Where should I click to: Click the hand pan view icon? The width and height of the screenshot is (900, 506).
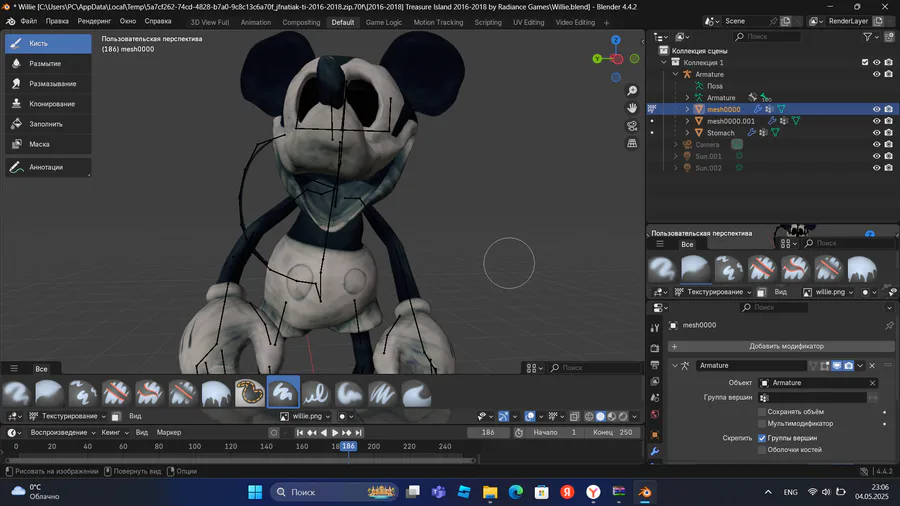coord(632,108)
